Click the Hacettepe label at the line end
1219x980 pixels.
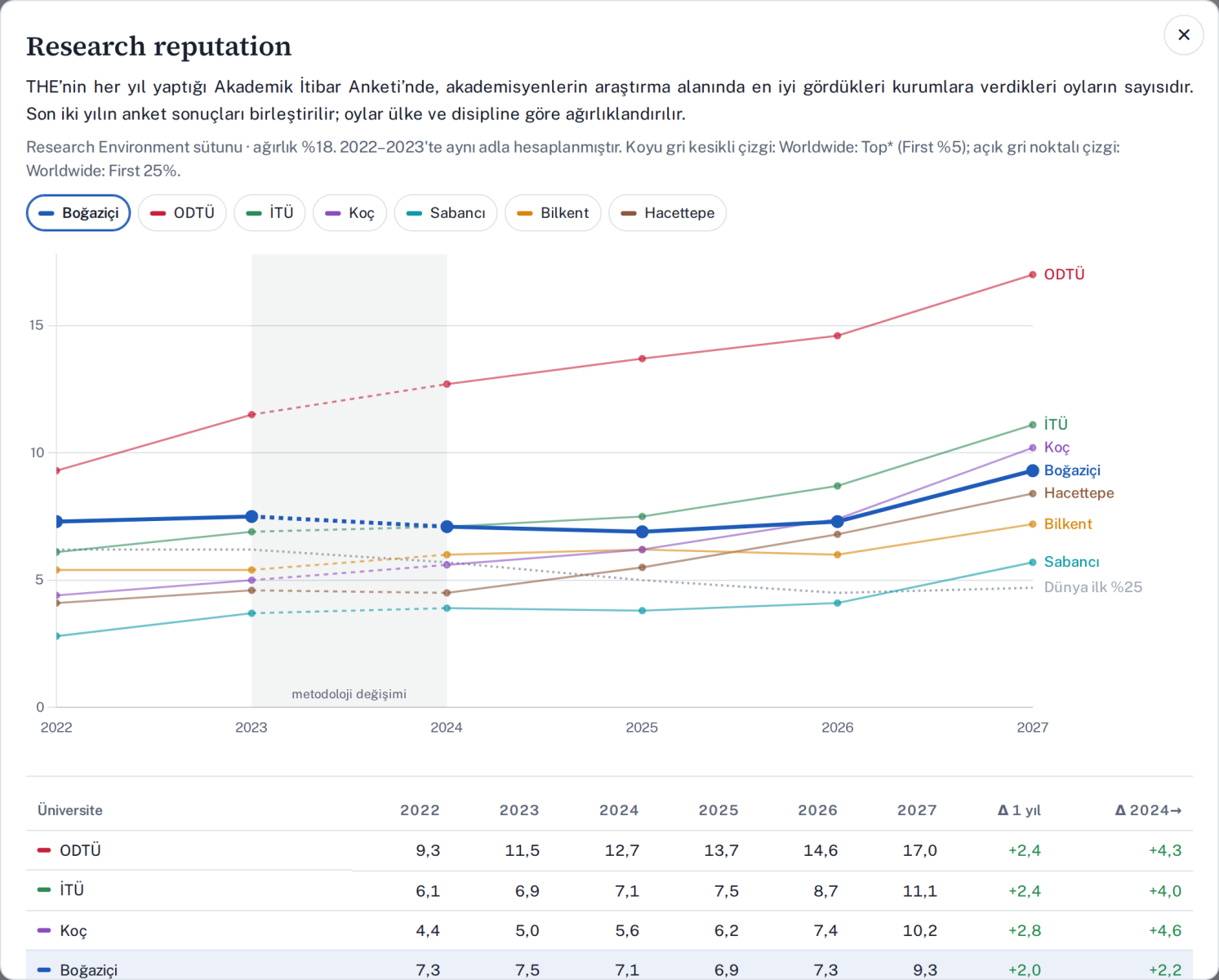tap(1079, 493)
